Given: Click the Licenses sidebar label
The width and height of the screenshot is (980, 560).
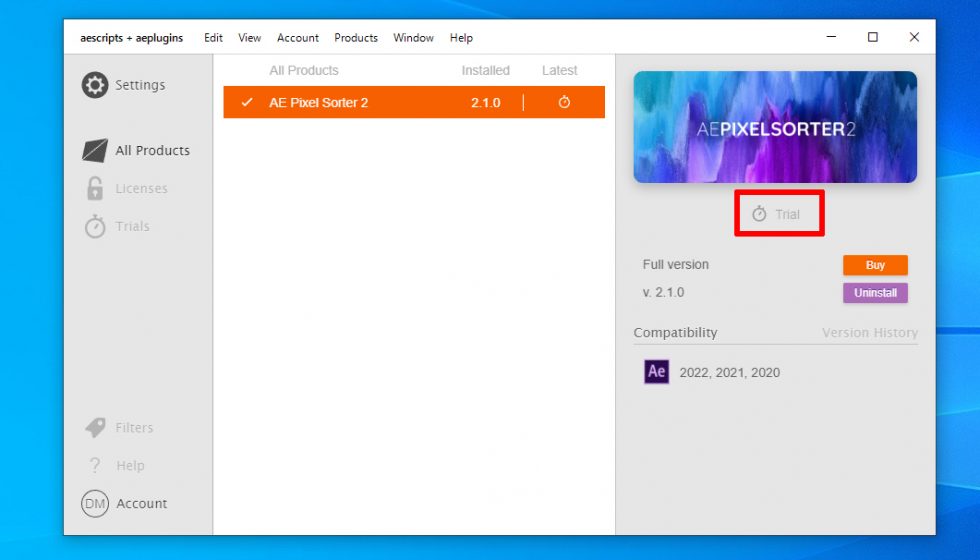Looking at the screenshot, I should [x=141, y=188].
